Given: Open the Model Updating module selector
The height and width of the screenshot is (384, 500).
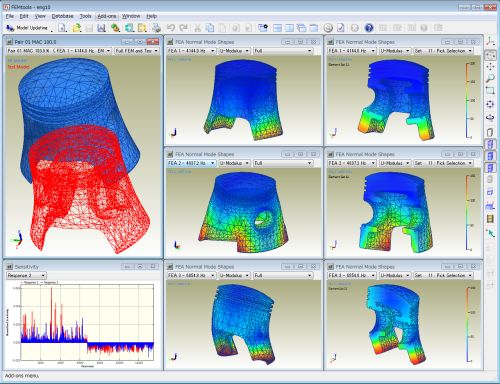Looking at the screenshot, I should tap(29, 28).
